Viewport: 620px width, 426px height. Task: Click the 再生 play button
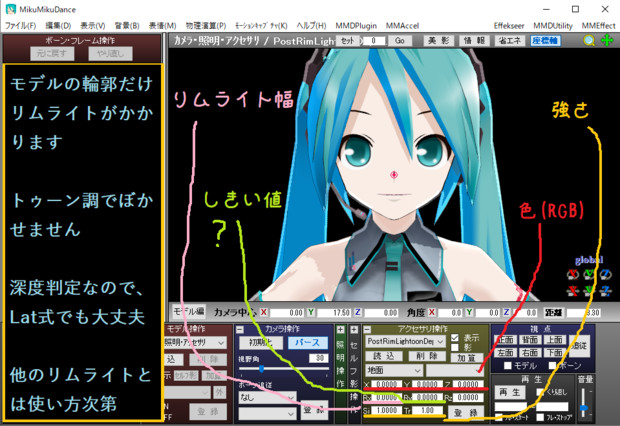tap(510, 392)
